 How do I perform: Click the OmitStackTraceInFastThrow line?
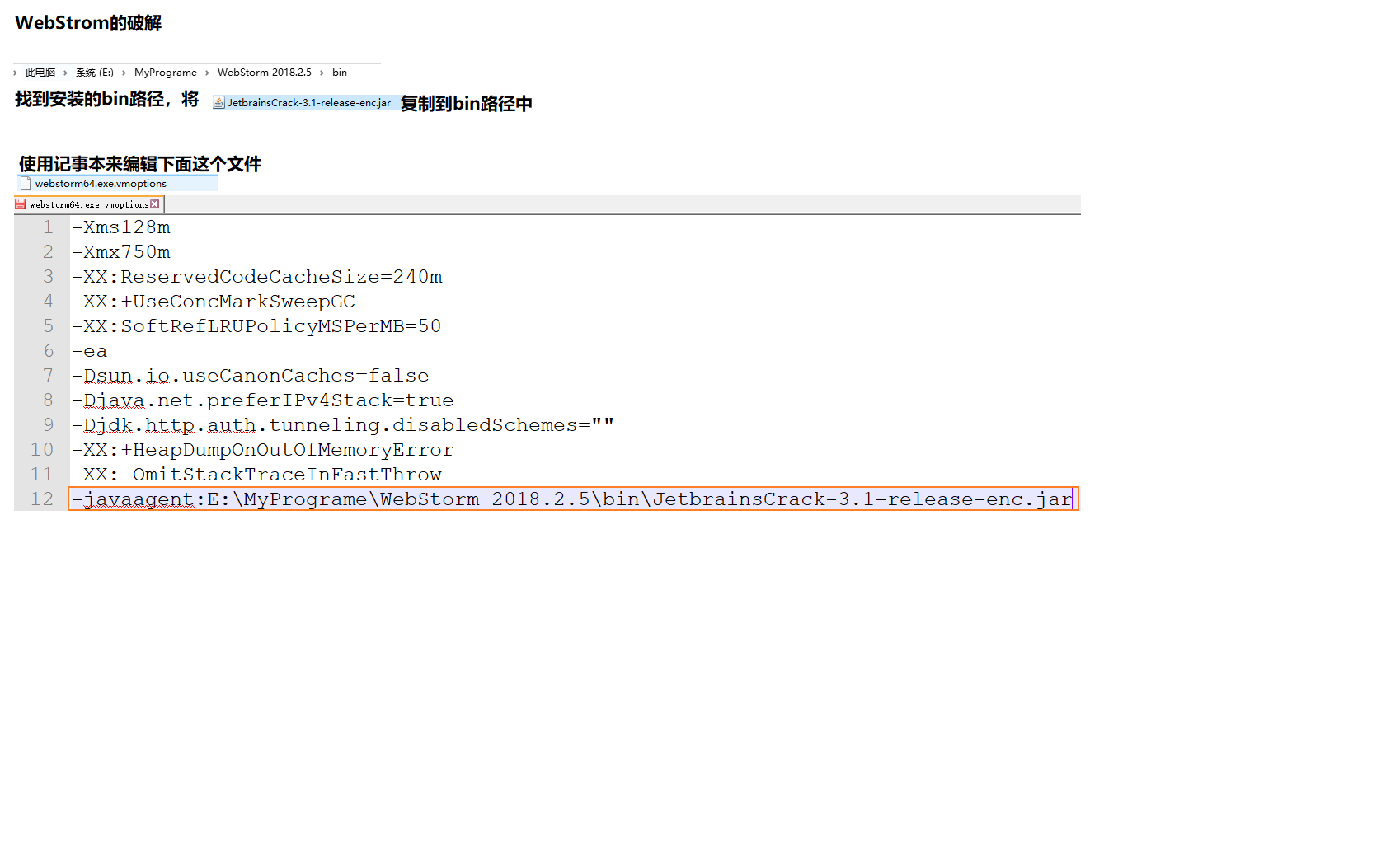point(256,475)
